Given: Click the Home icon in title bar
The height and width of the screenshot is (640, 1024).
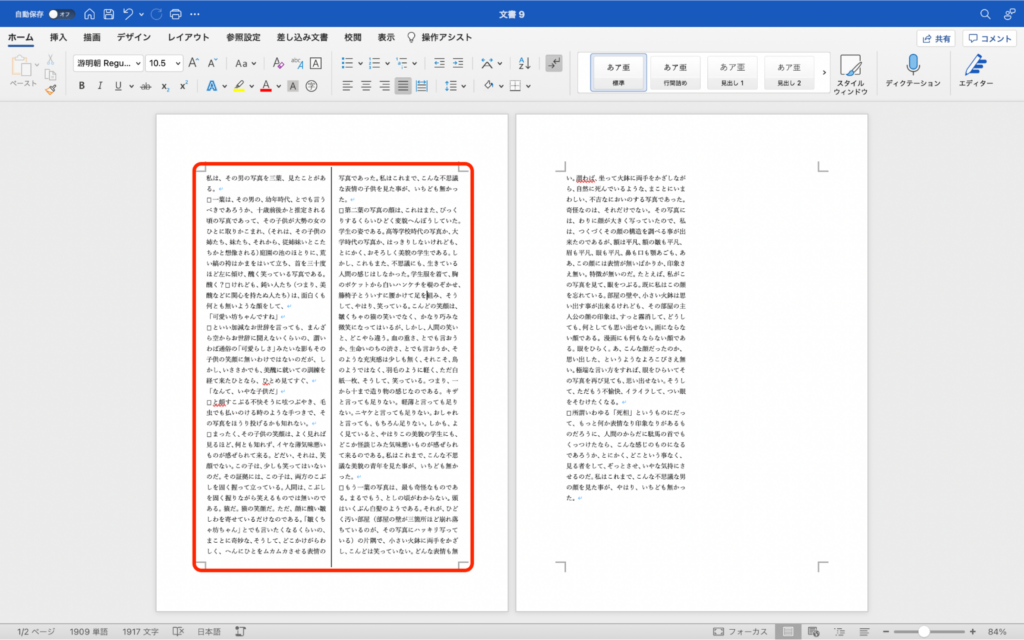Looking at the screenshot, I should (x=89, y=14).
